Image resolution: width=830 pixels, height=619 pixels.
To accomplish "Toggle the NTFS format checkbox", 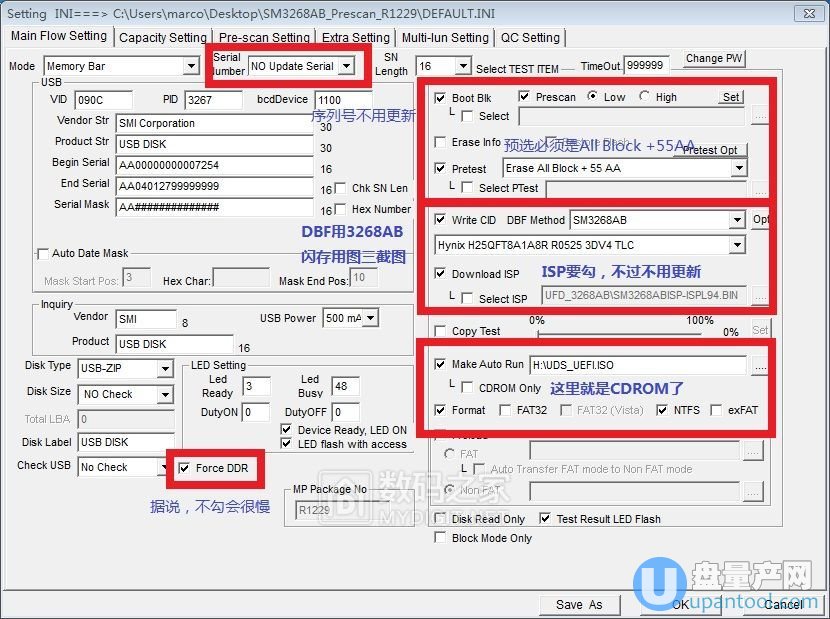I will [x=662, y=410].
